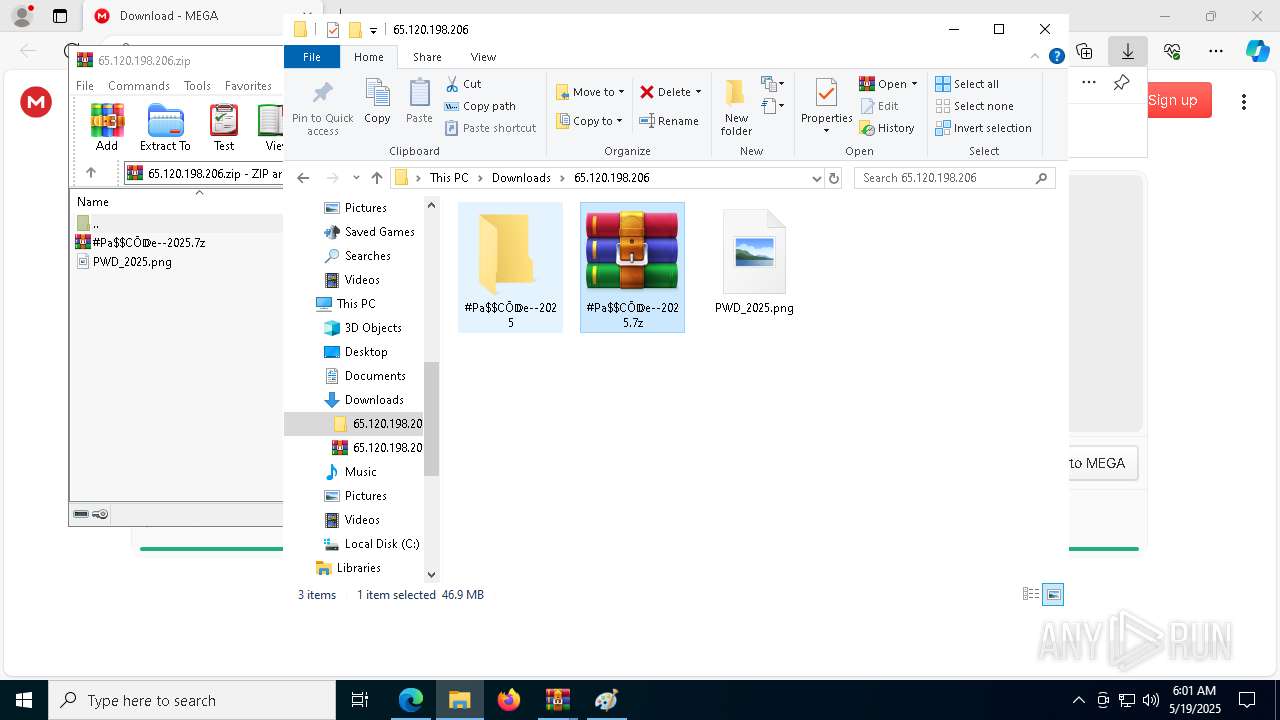Click Paste shortcut in the ribbon

click(490, 128)
